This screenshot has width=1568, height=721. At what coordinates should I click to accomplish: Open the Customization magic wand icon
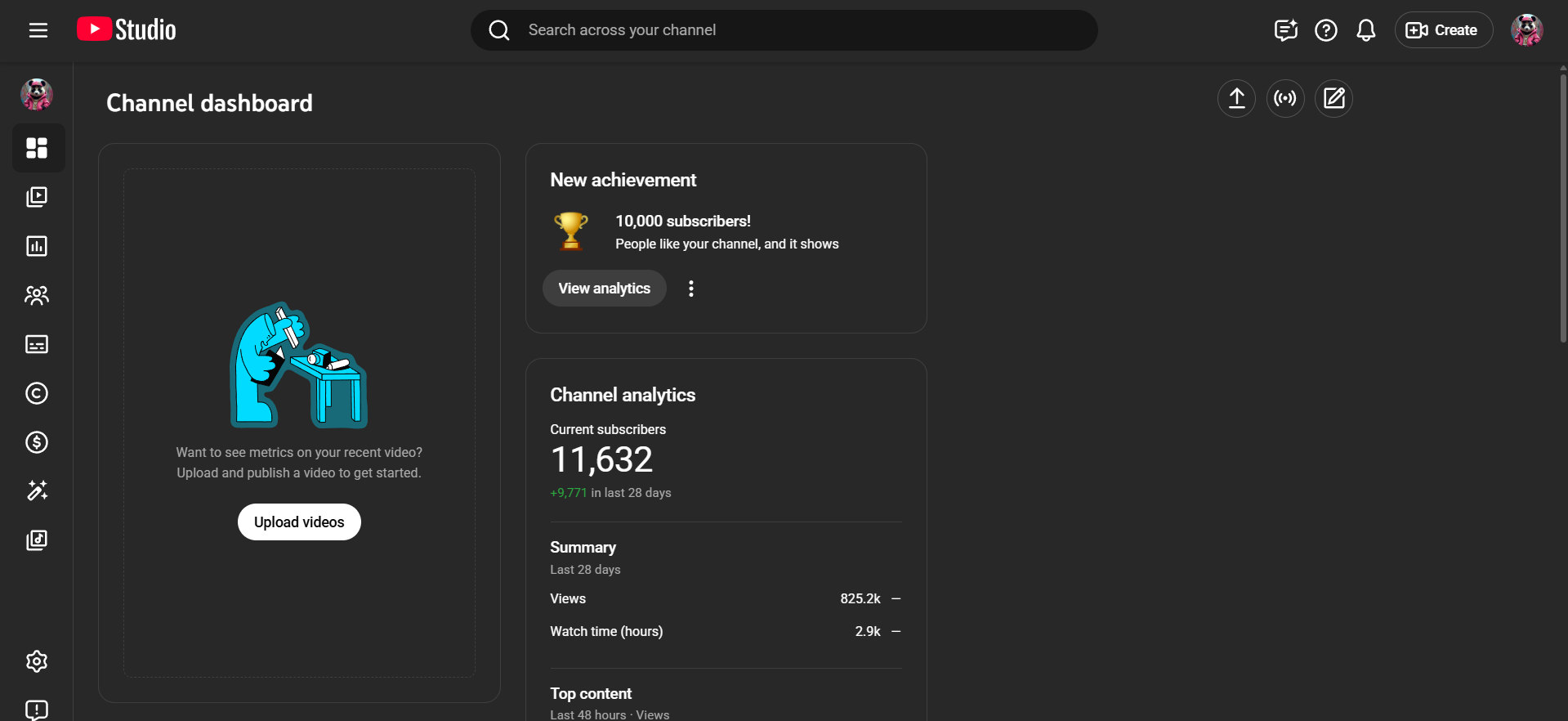click(x=37, y=490)
